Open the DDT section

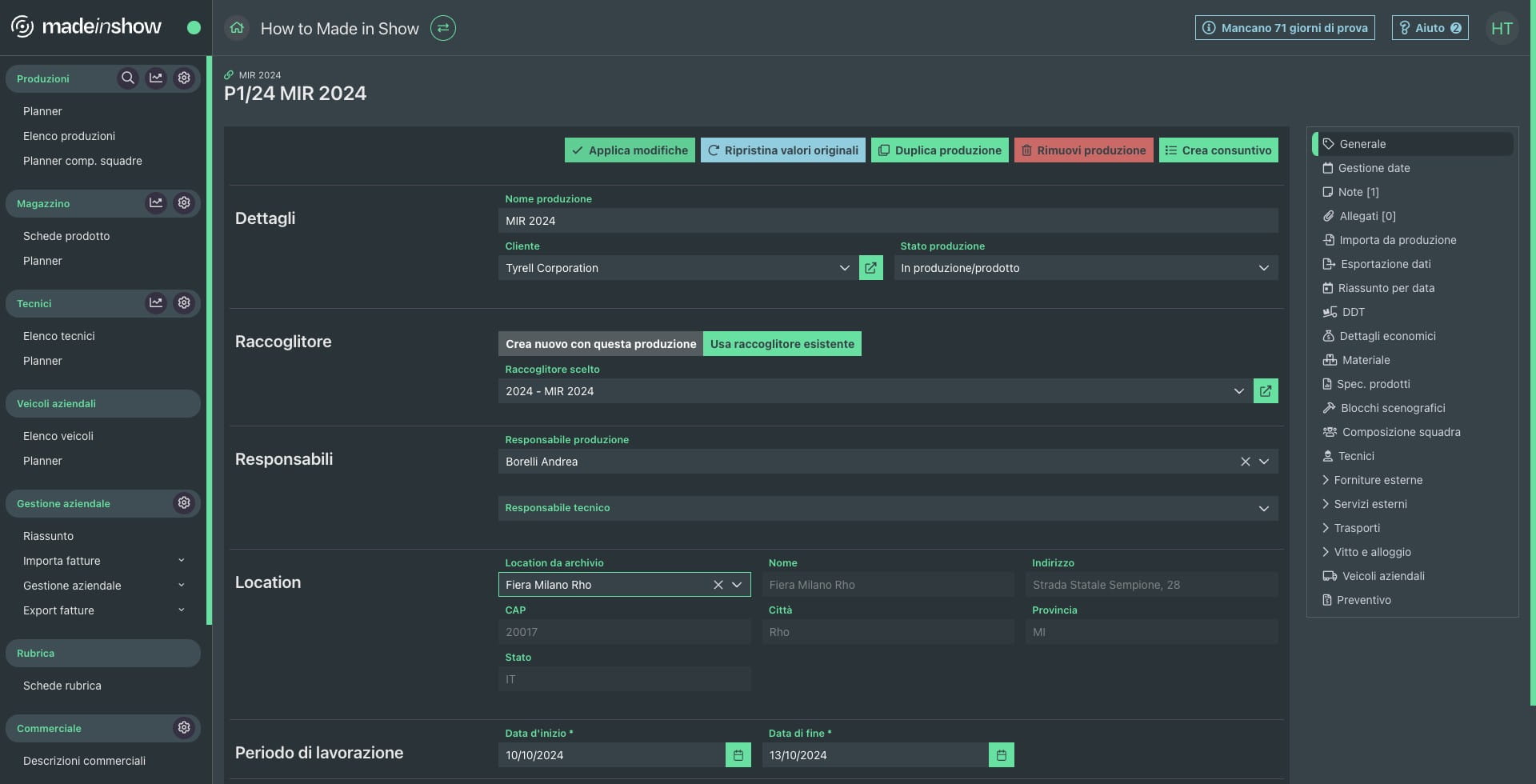[1344, 312]
